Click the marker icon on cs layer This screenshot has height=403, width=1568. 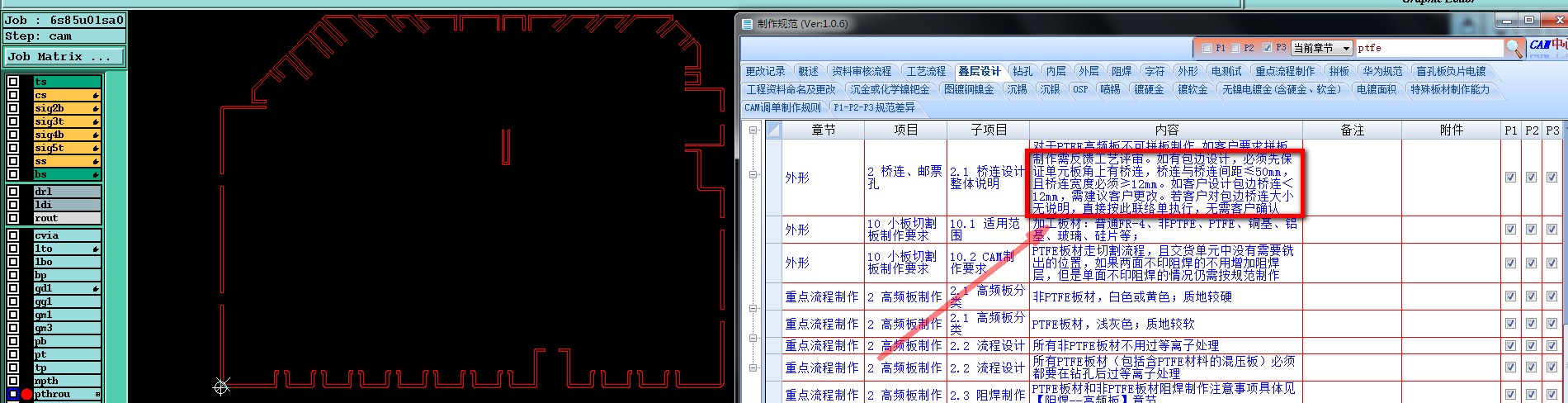pos(96,96)
